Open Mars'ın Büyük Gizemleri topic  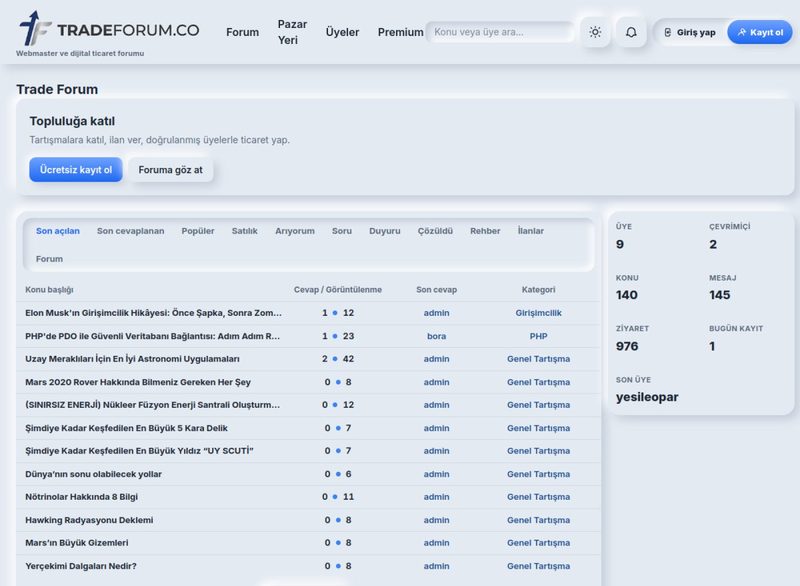click(x=77, y=543)
